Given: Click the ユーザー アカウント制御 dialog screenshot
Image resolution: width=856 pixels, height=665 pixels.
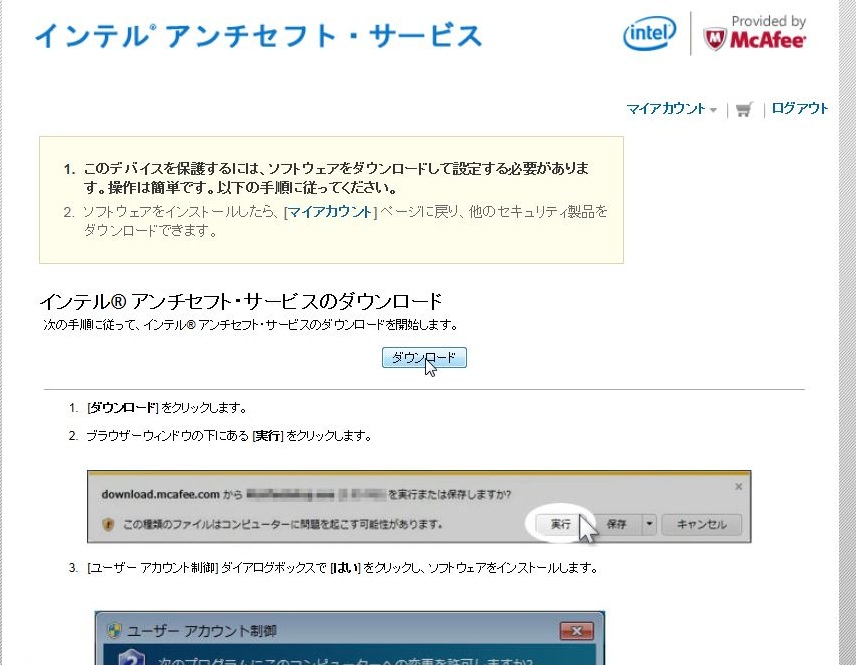Looking at the screenshot, I should click(349, 638).
